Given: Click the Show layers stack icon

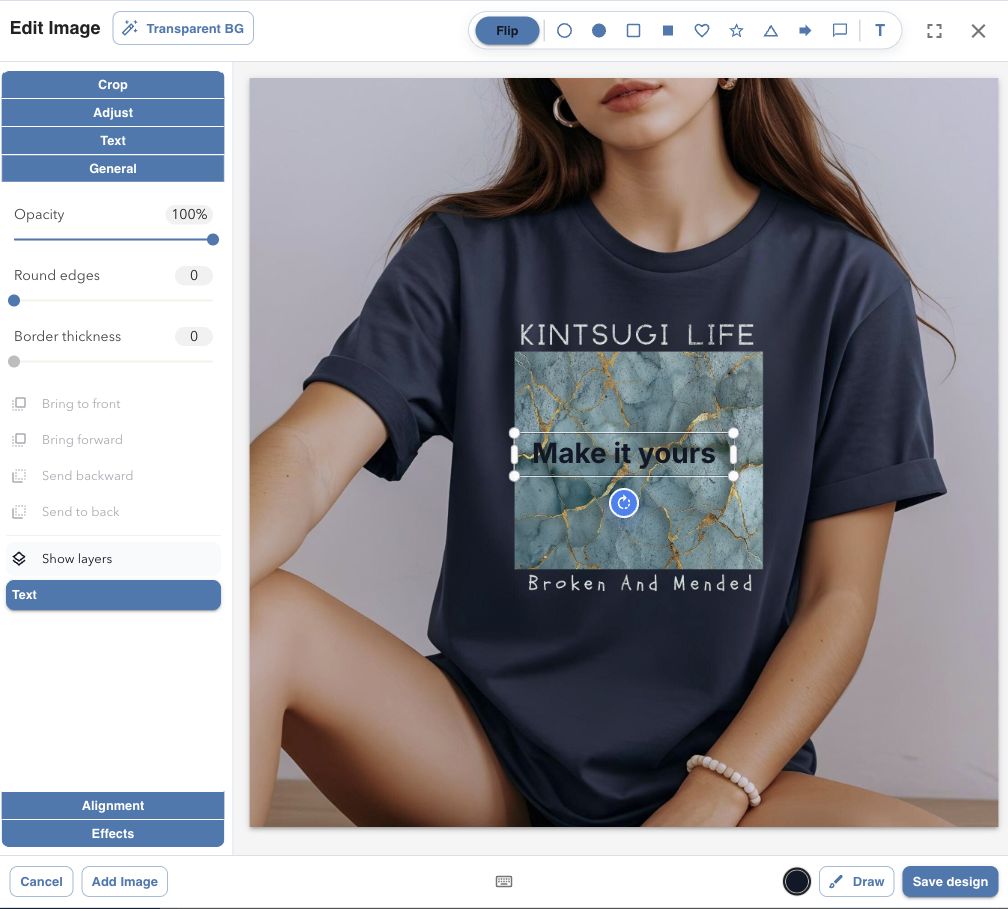Looking at the screenshot, I should click(x=19, y=559).
